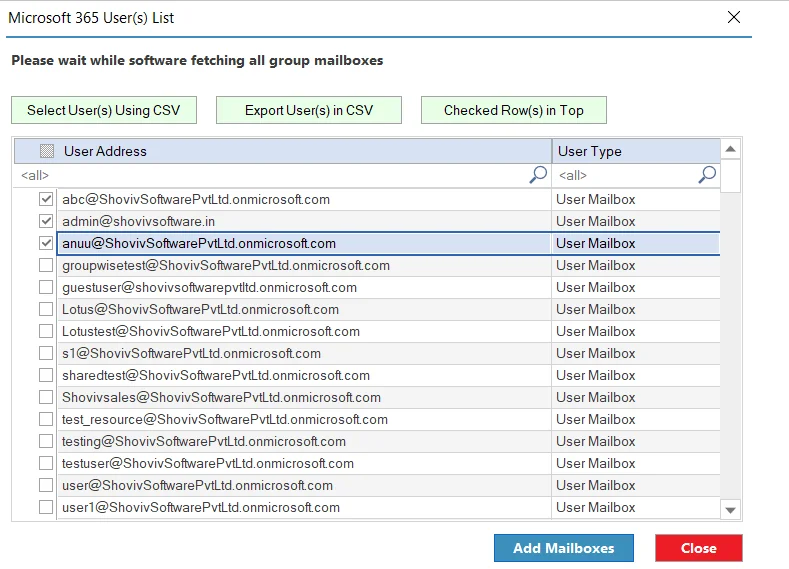Check the sharedtest mailbox checkbox
The image size is (789, 569).
point(46,375)
